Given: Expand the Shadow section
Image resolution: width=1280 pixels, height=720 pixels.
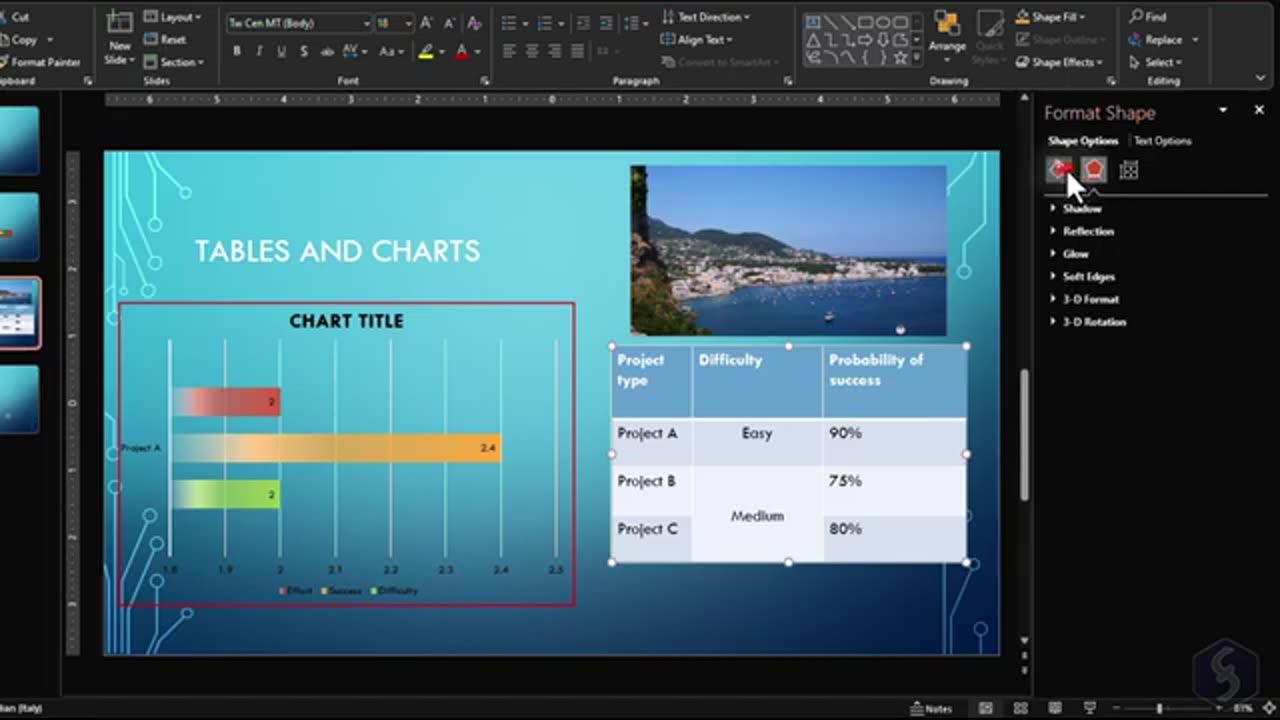Looking at the screenshot, I should [x=1081, y=208].
